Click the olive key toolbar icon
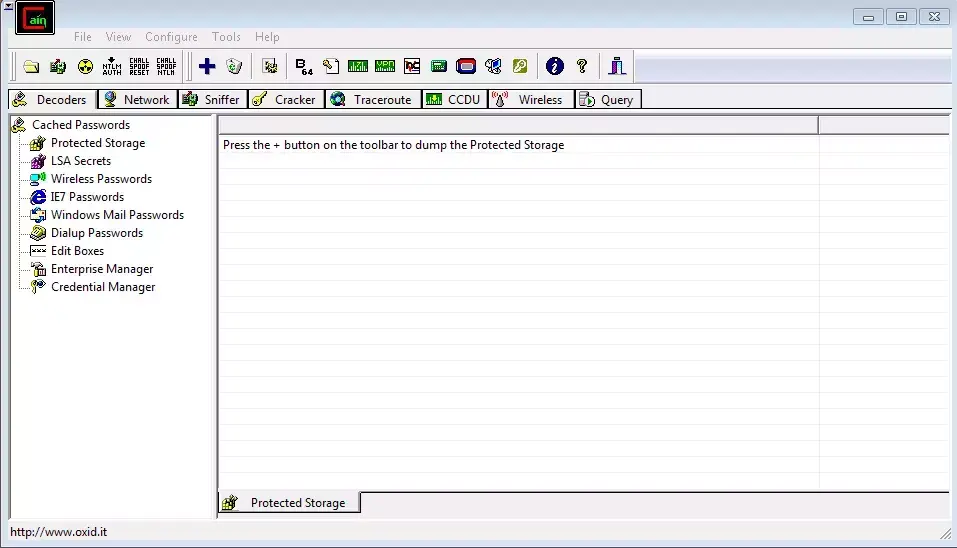957x548 pixels. 520,66
